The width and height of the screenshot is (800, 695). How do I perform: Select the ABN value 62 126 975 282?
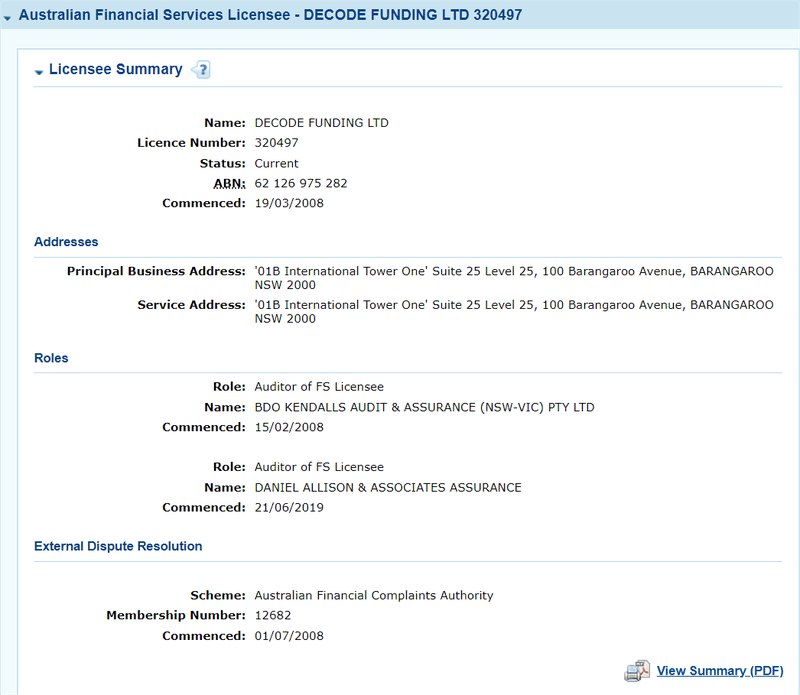pyautogui.click(x=301, y=183)
